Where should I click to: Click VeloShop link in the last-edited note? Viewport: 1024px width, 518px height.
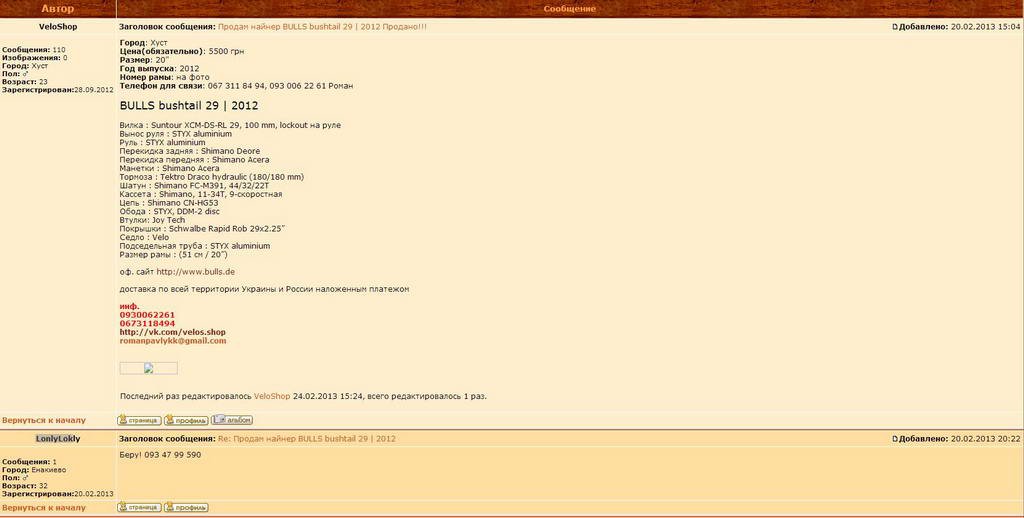coord(271,397)
